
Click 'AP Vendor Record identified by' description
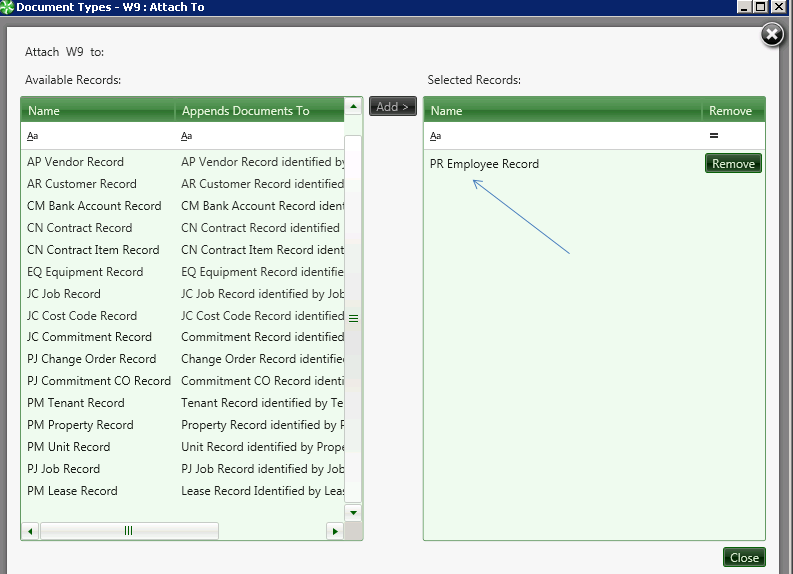pos(262,162)
